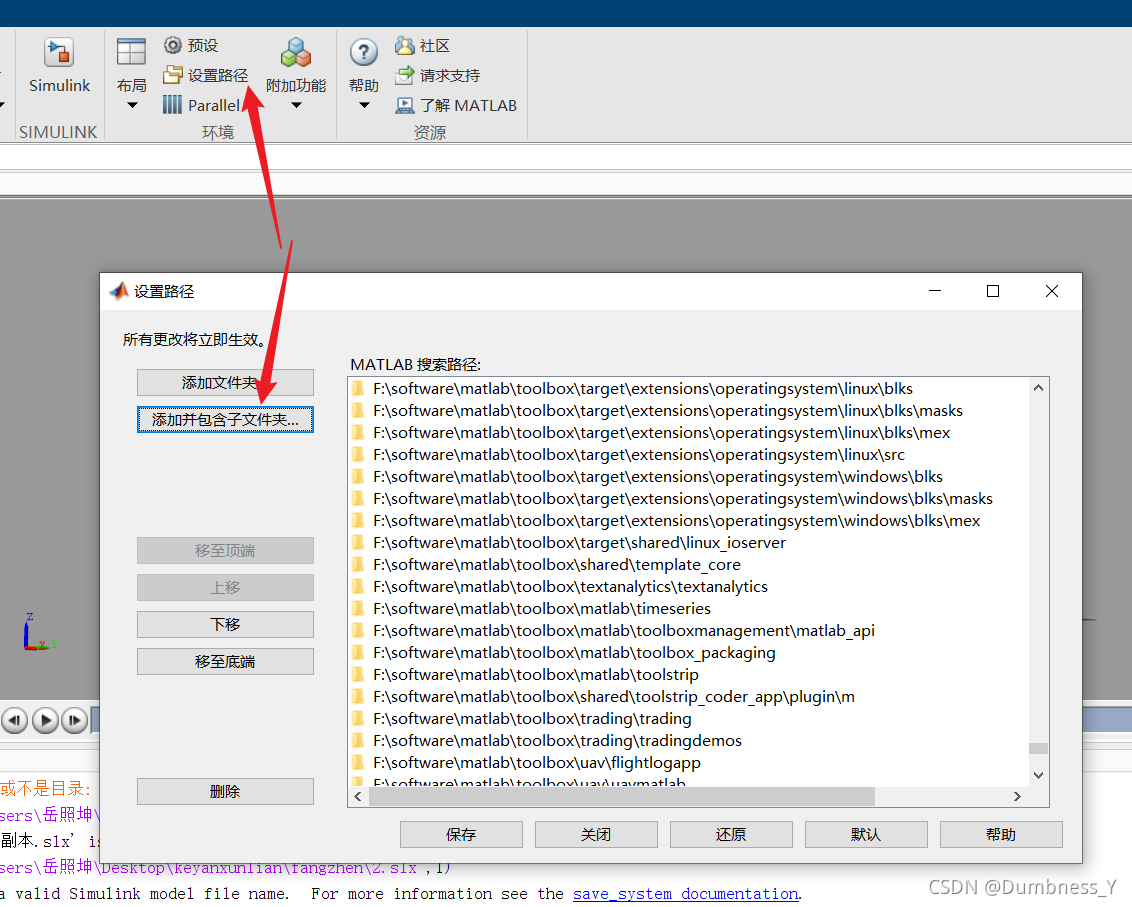
Task: Select path row shared\template_core
Action: click(x=689, y=565)
